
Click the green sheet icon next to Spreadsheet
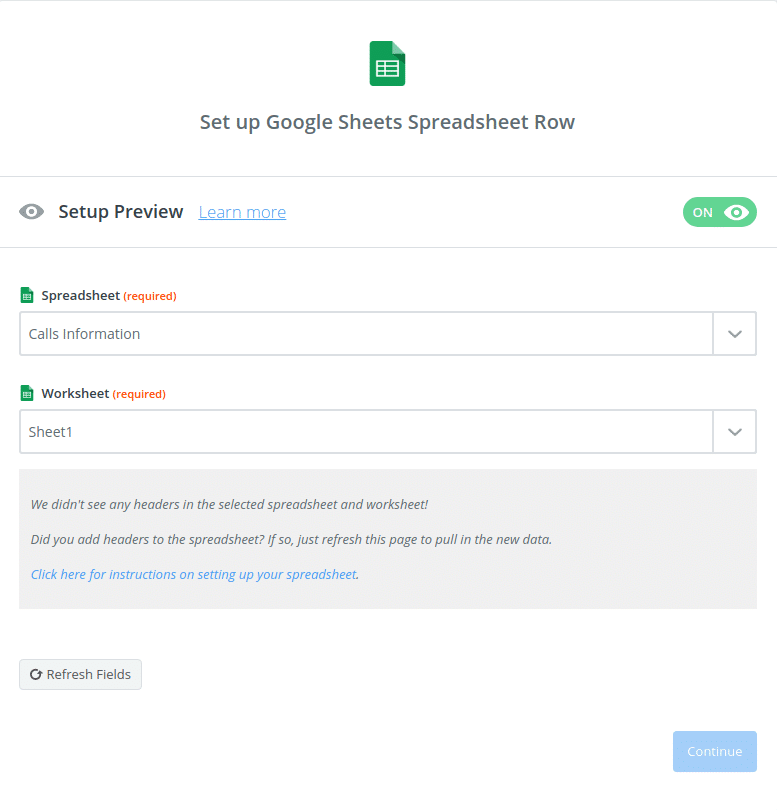[26, 295]
